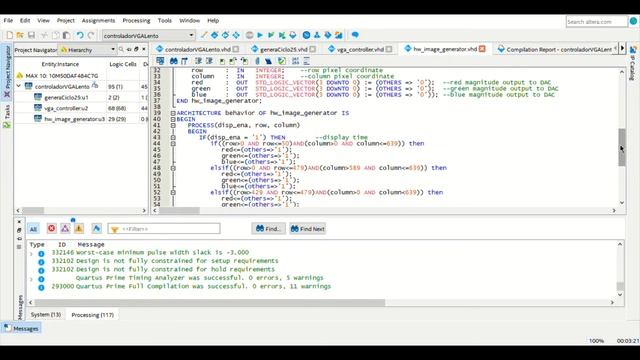Click the Undo arrow icon

(80, 36)
